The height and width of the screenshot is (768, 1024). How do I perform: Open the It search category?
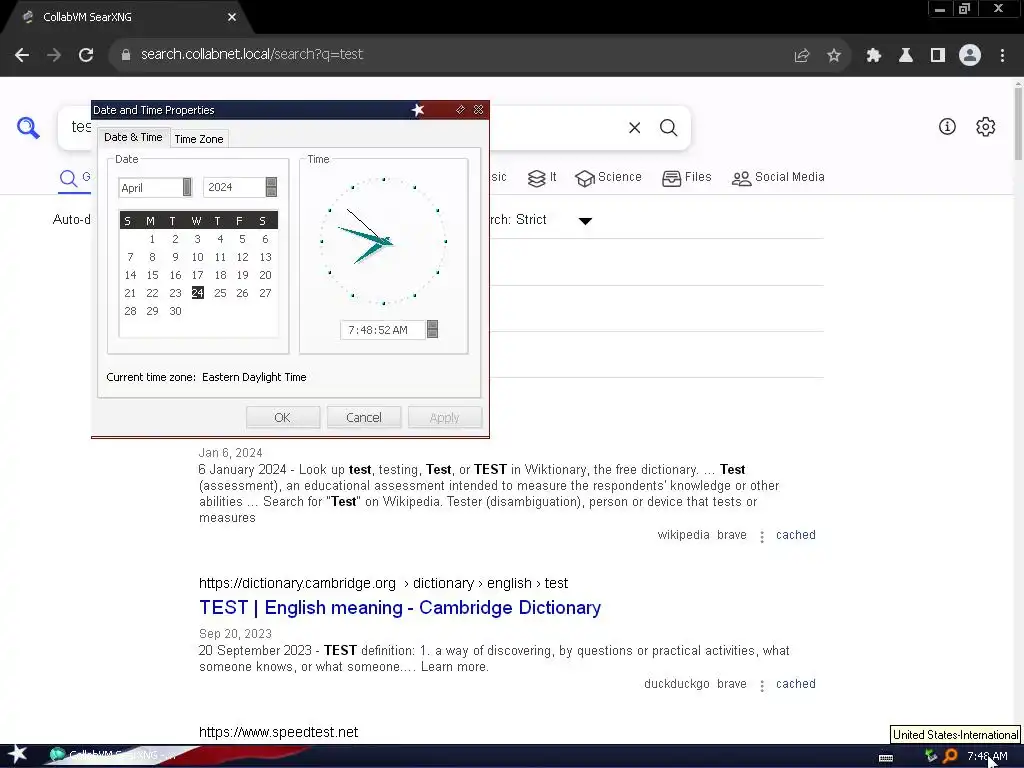coord(542,177)
